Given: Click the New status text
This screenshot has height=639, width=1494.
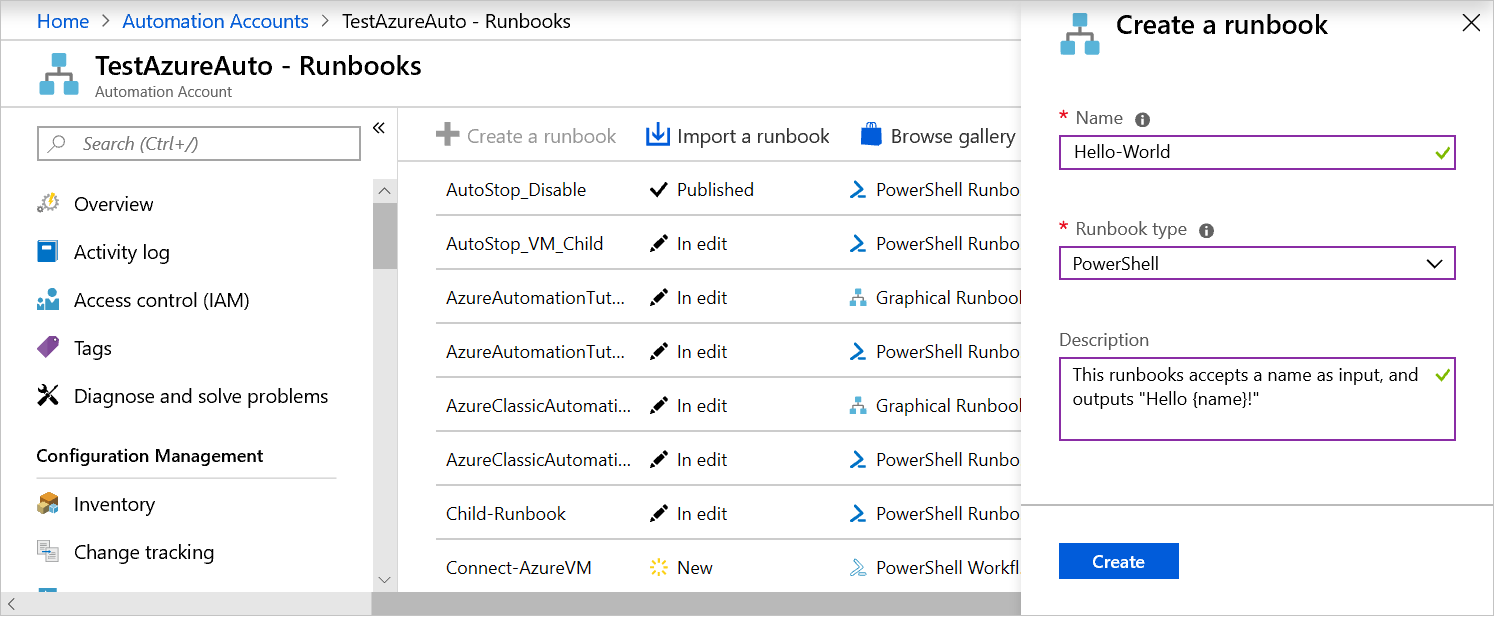Looking at the screenshot, I should click(x=695, y=568).
